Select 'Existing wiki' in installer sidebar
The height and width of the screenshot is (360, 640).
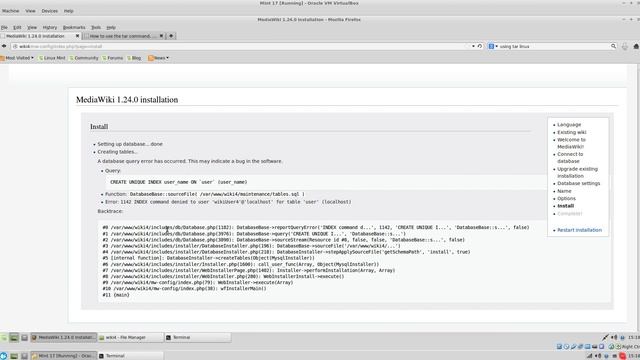pos(571,132)
